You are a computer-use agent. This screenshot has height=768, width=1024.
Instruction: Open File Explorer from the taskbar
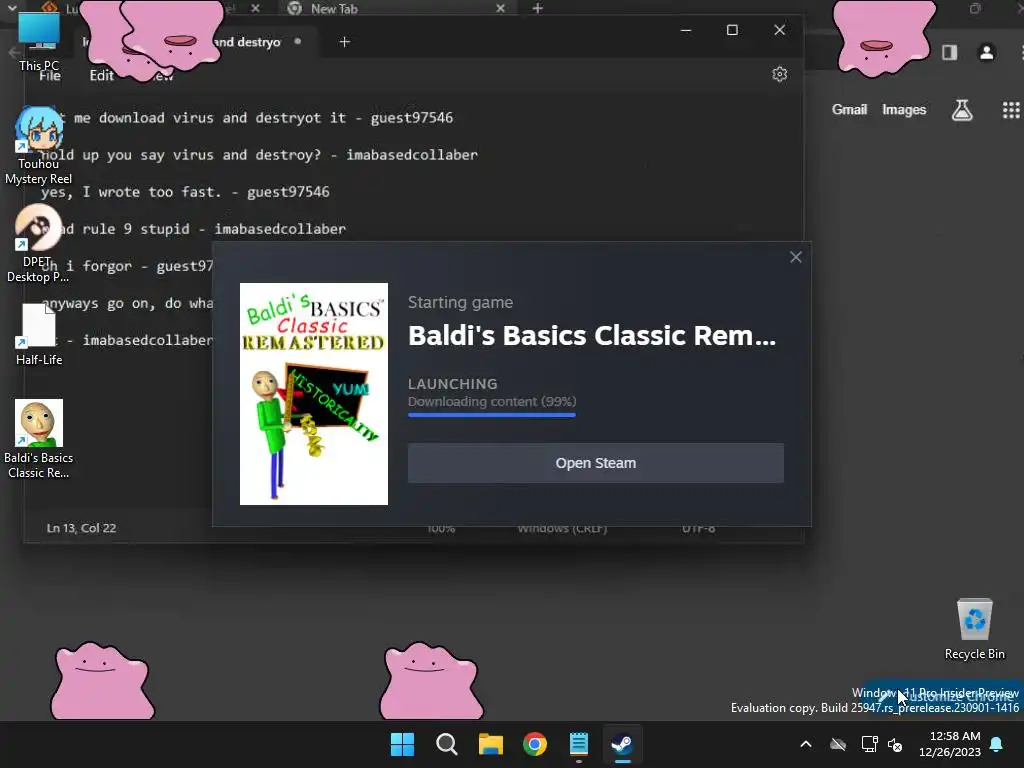point(490,744)
